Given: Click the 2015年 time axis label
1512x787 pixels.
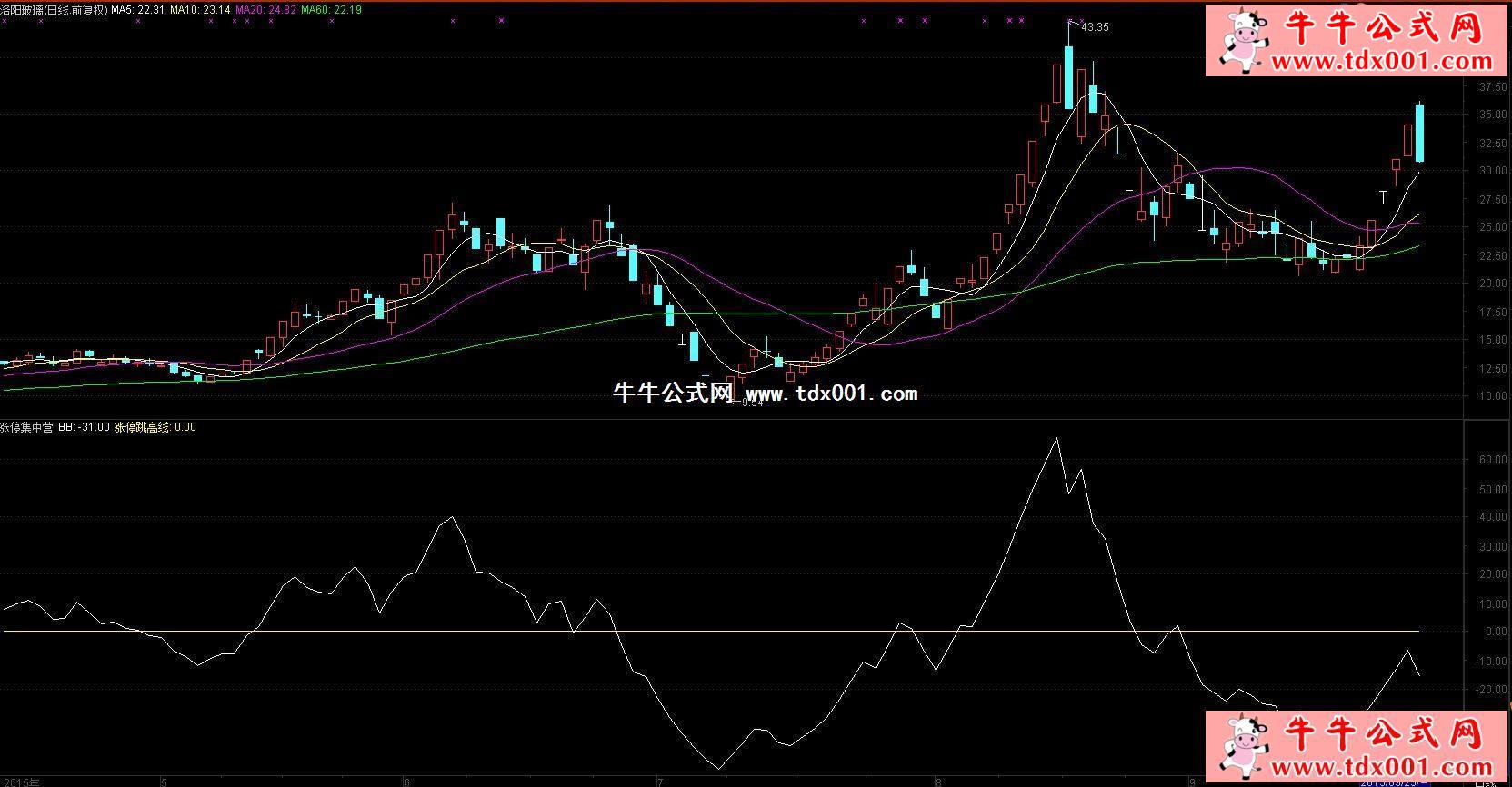Looking at the screenshot, I should click(x=20, y=781).
